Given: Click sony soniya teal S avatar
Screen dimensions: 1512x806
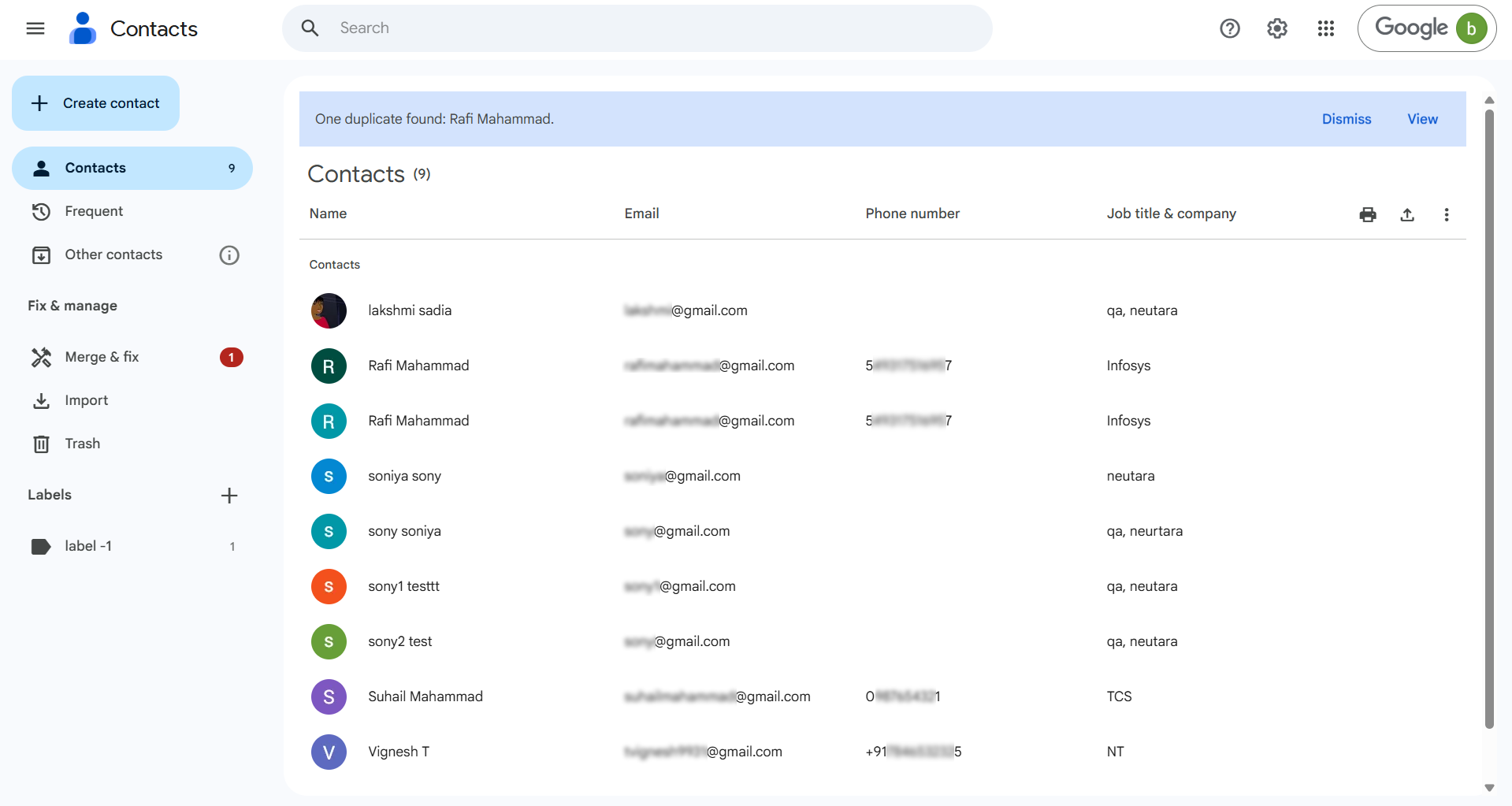Looking at the screenshot, I should [x=329, y=531].
